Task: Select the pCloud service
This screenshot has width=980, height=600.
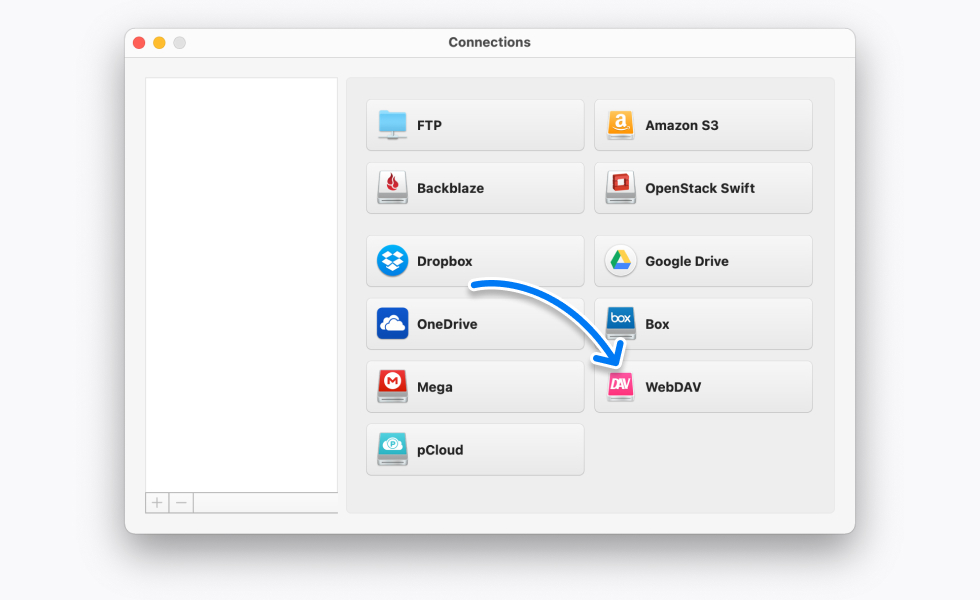Action: [475, 449]
